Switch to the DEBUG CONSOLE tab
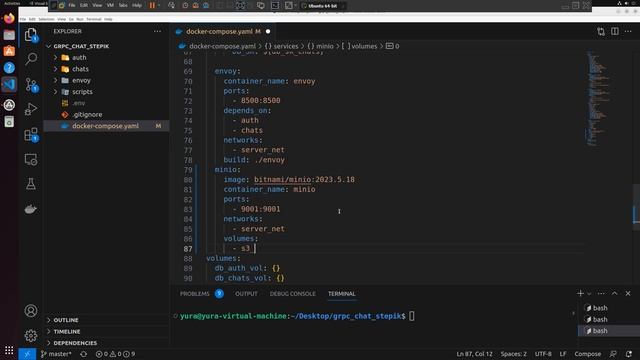The width and height of the screenshot is (640, 360). click(292, 293)
